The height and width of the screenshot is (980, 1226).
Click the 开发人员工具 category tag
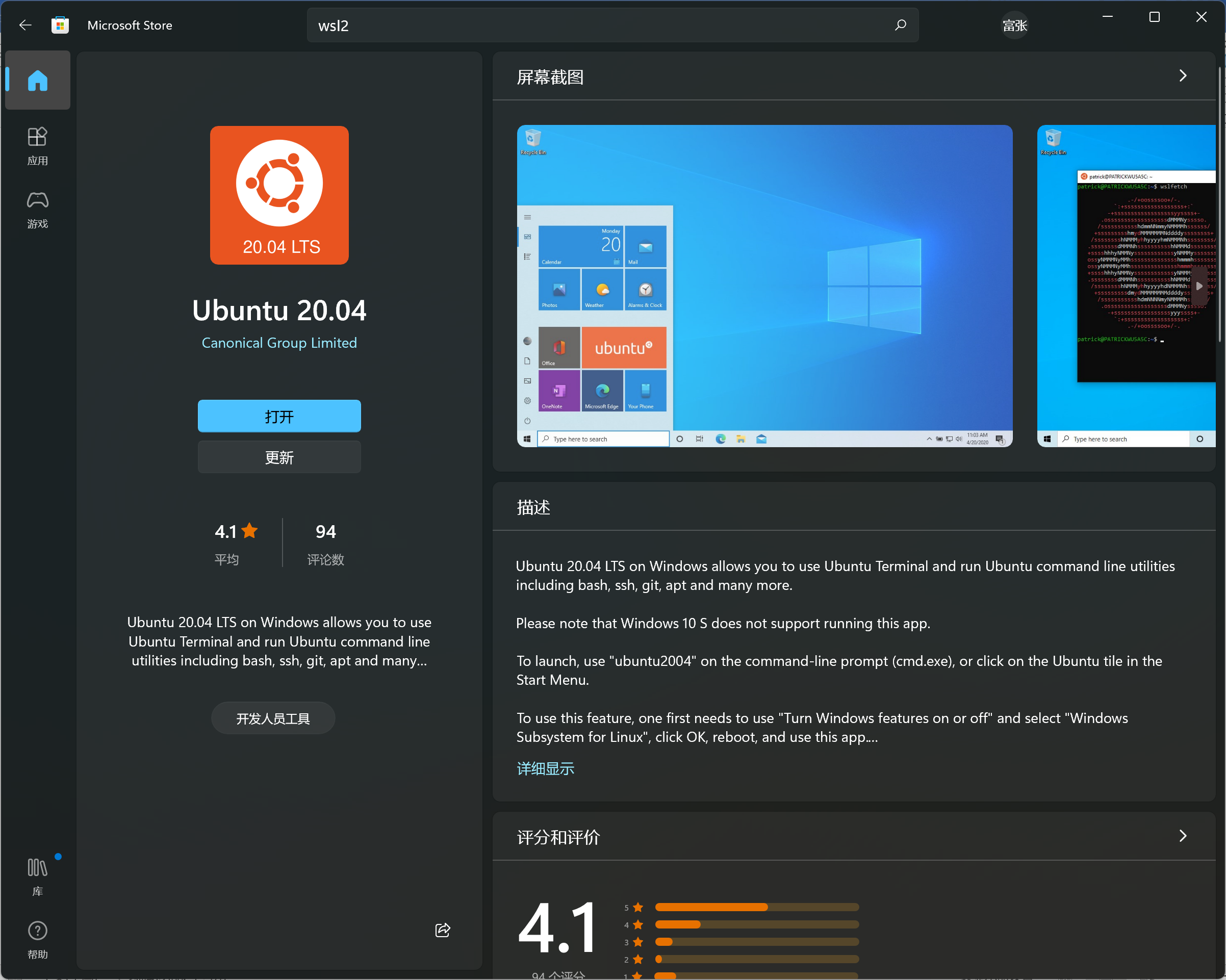pos(273,718)
